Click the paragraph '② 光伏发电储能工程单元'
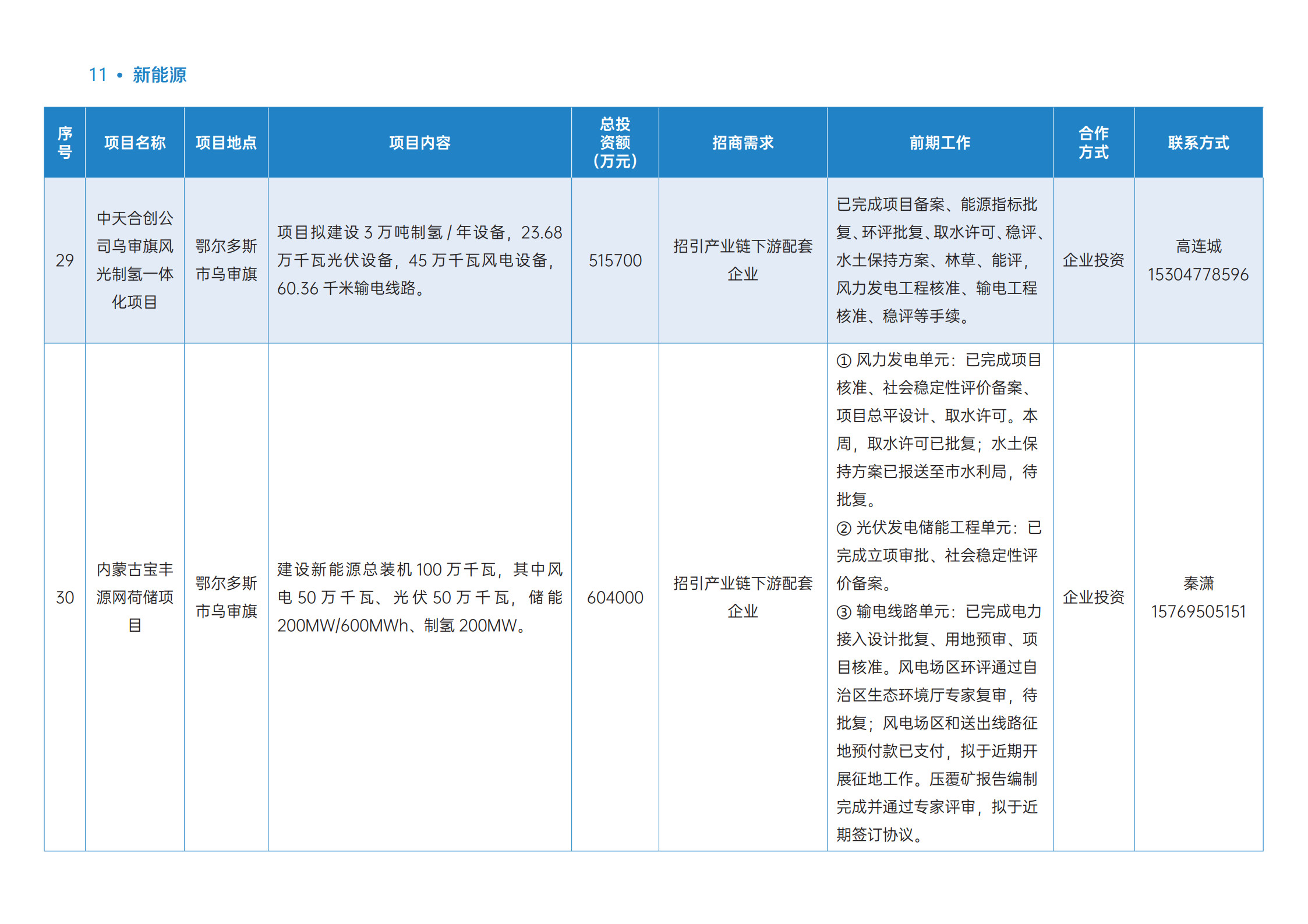Screen dimensions: 1308x924 (939, 555)
